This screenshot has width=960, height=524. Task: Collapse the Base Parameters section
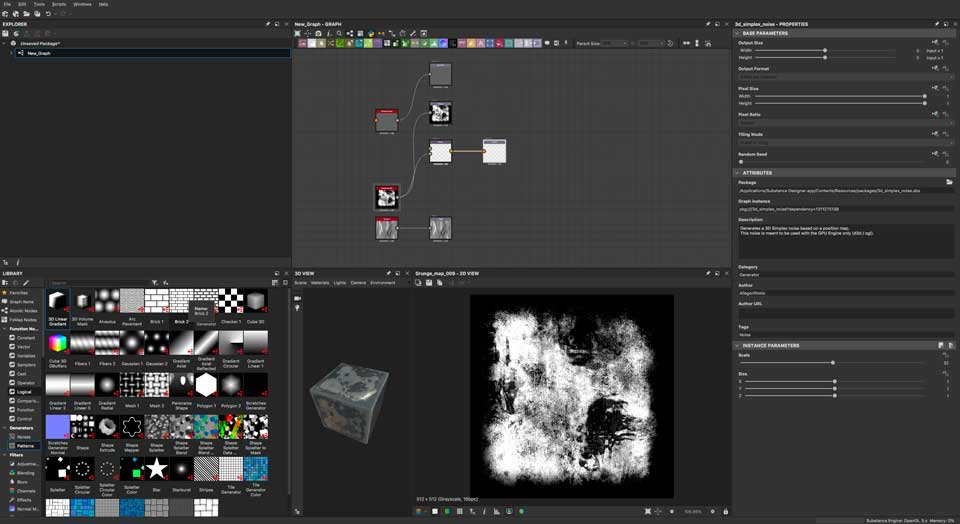click(x=738, y=33)
